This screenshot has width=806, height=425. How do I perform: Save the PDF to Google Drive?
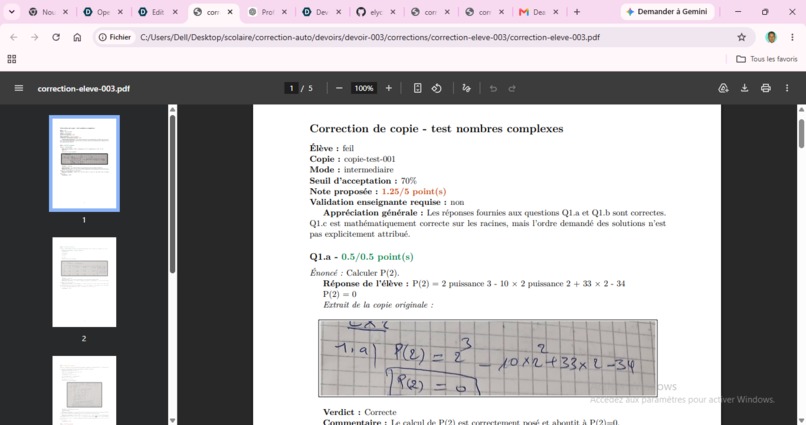(x=723, y=88)
